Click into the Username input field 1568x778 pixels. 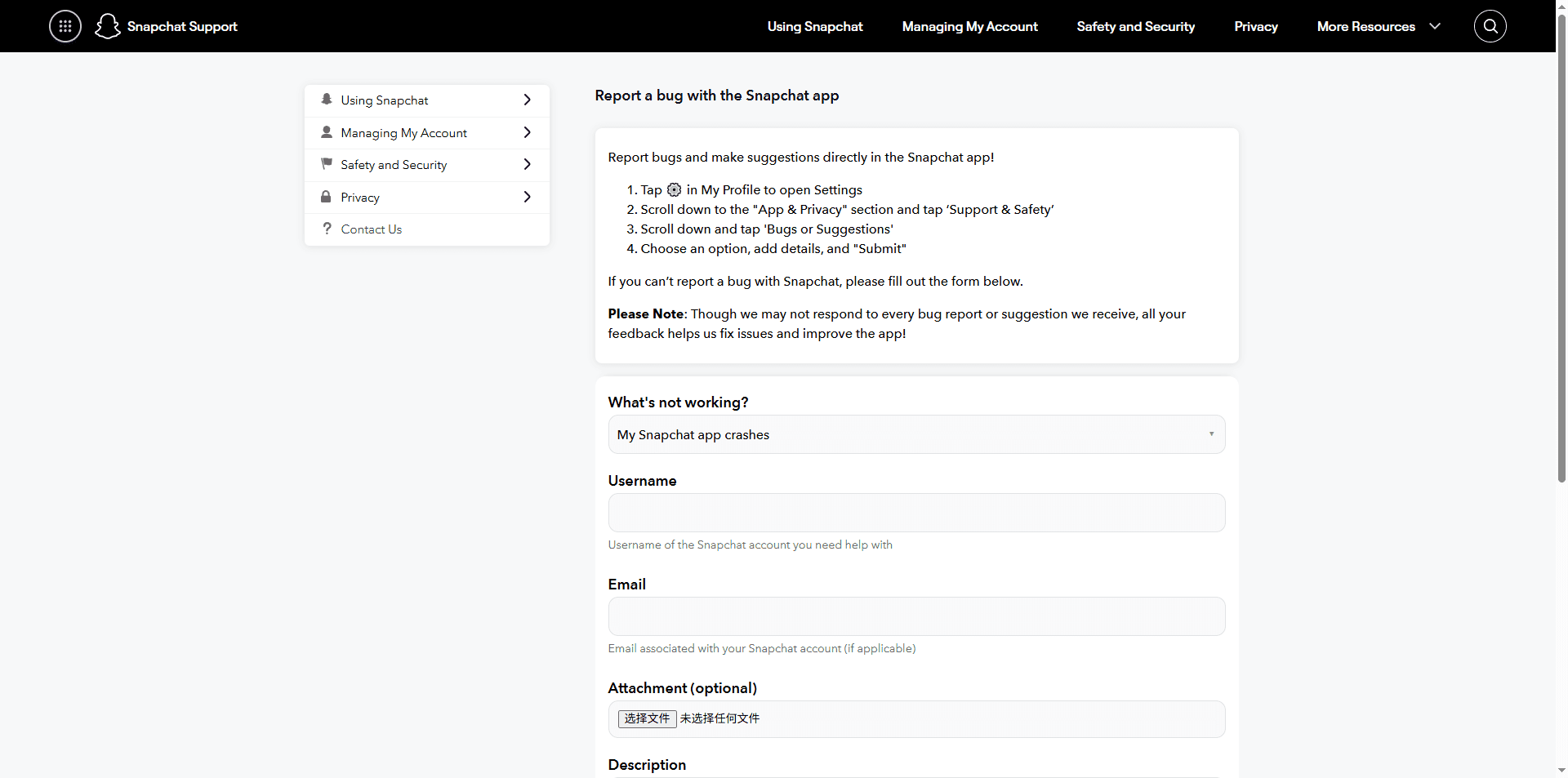tap(915, 513)
